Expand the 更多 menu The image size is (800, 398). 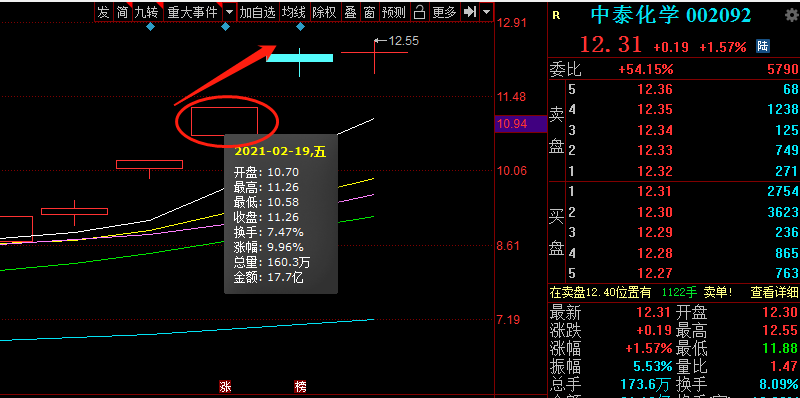tap(444, 12)
